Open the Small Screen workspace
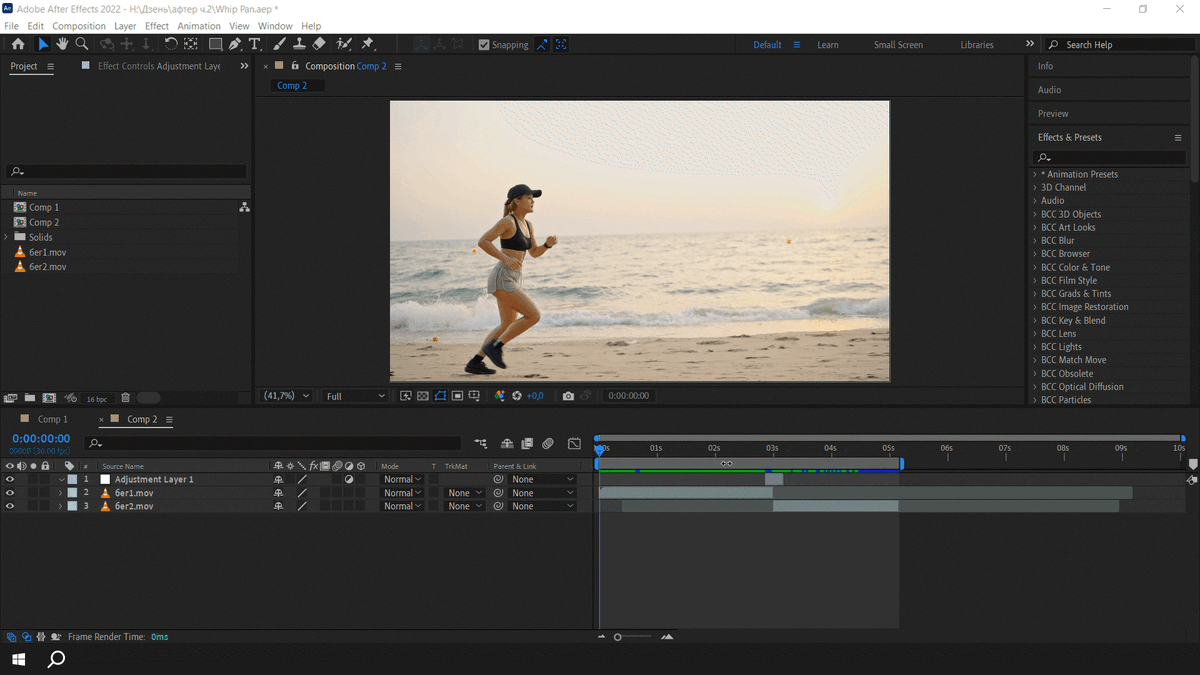Viewport: 1200px width, 675px height. pos(897,45)
